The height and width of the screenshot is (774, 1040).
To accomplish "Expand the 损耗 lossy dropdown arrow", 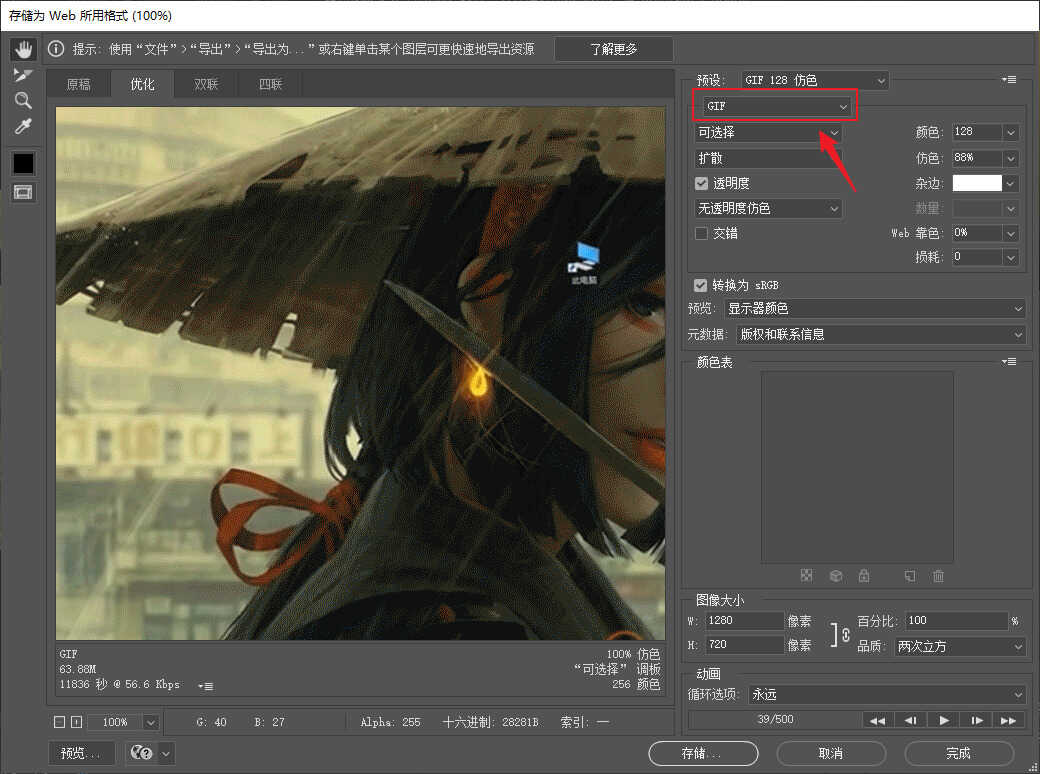I will click(x=1010, y=257).
